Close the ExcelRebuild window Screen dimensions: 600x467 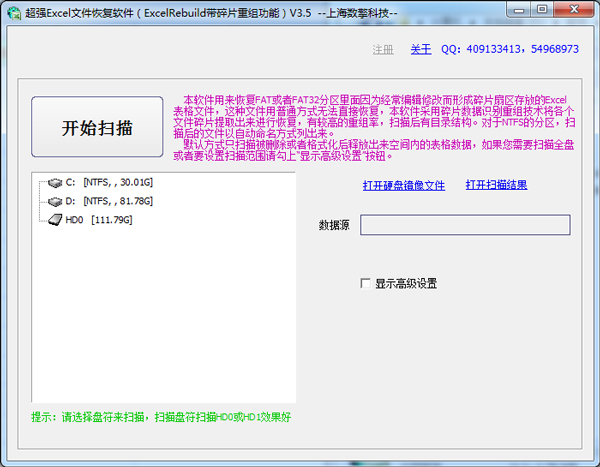[x=574, y=10]
